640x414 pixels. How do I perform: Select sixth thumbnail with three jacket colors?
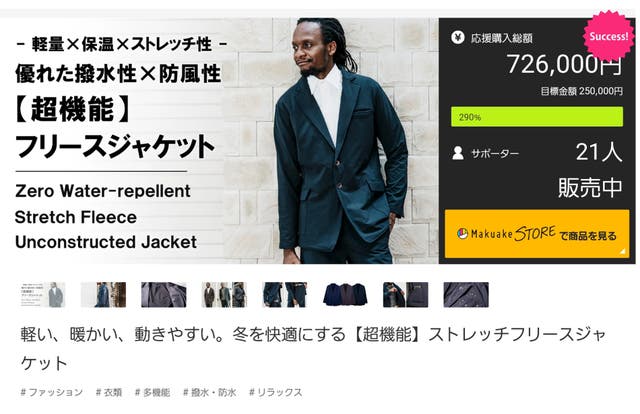click(x=345, y=294)
